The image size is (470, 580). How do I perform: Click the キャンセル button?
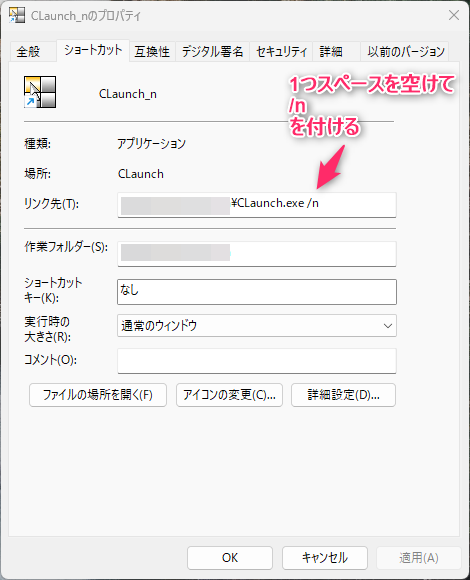325,558
